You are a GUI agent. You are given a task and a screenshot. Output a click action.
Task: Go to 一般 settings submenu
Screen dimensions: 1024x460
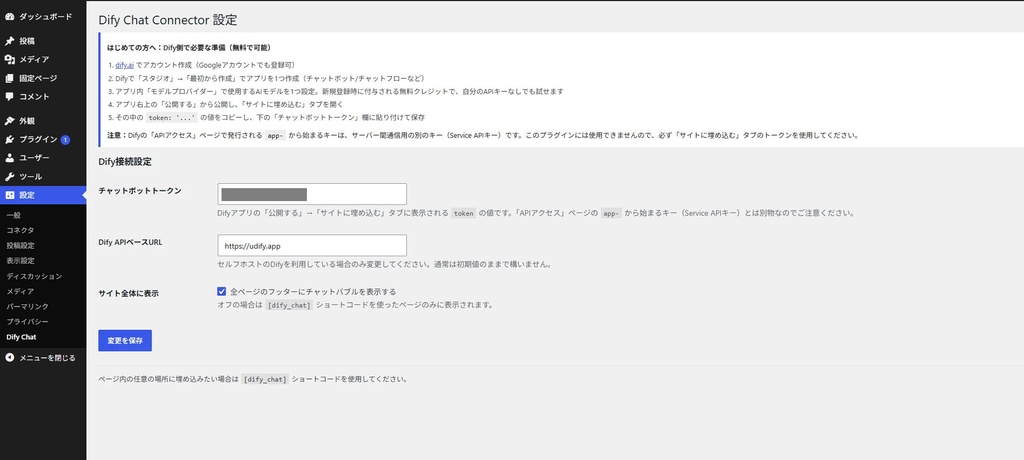(14, 215)
